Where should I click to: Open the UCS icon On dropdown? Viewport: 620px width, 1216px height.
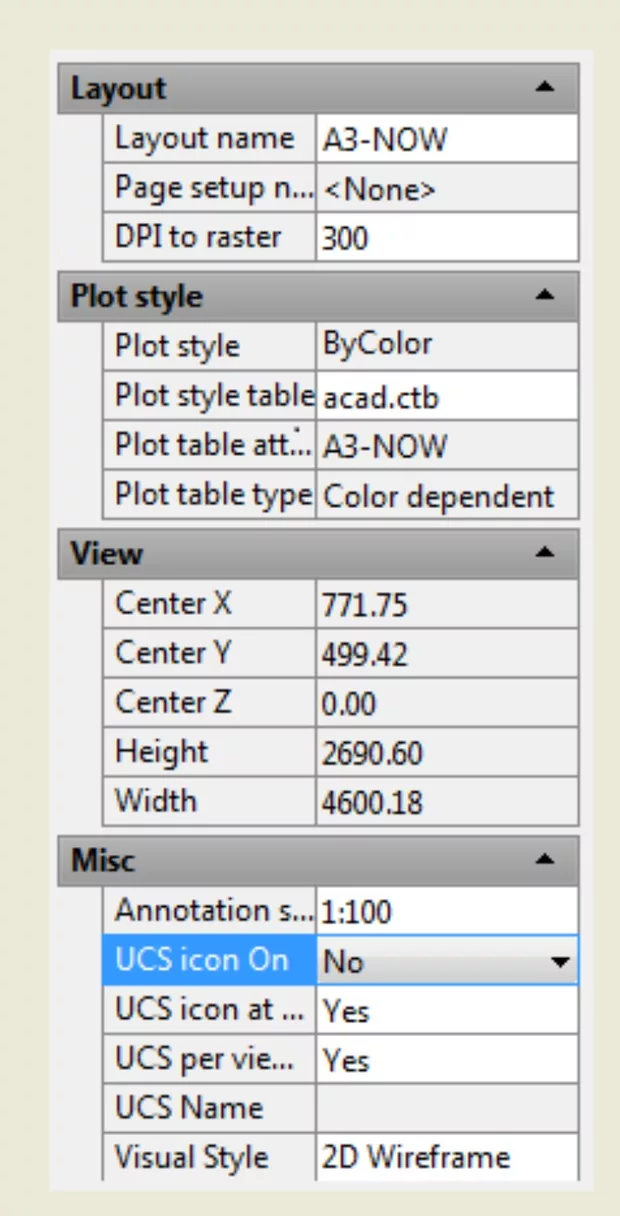[561, 962]
